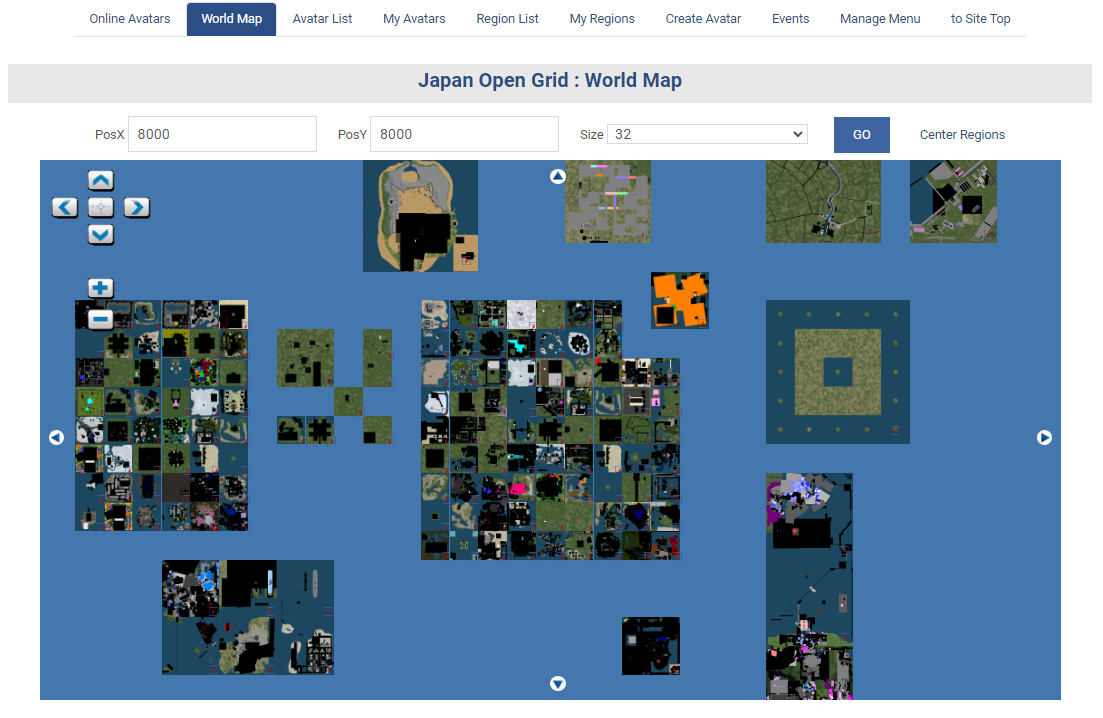The height and width of the screenshot is (718, 1103).
Task: Go to the Manage Menu tab
Action: click(880, 19)
